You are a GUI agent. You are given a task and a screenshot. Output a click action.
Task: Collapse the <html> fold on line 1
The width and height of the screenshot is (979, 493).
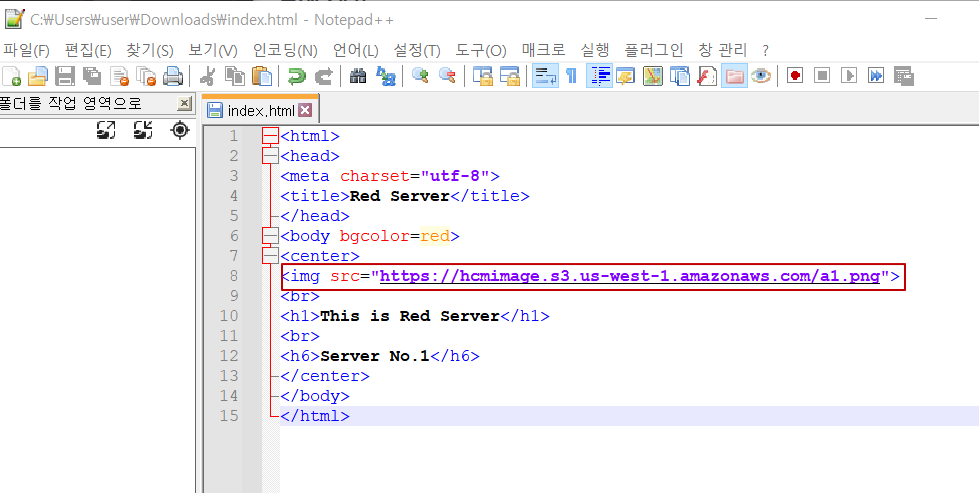point(270,136)
